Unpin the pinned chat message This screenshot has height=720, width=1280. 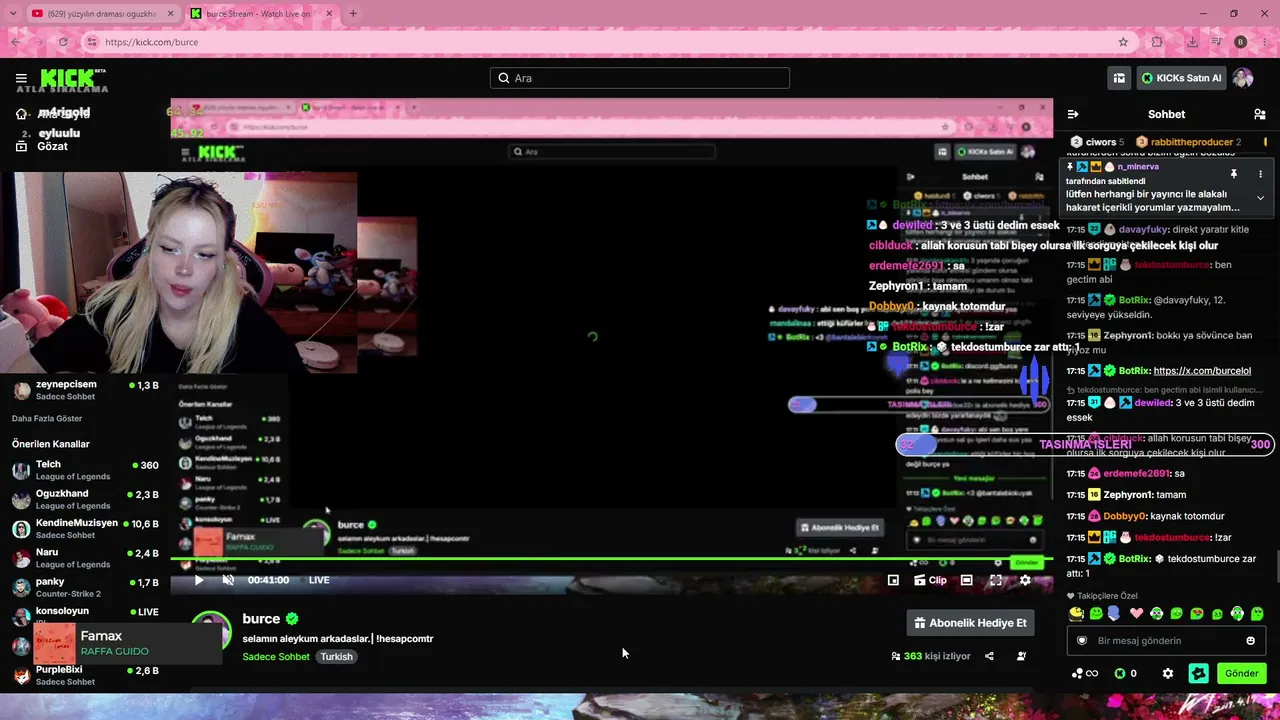pyautogui.click(x=1234, y=174)
